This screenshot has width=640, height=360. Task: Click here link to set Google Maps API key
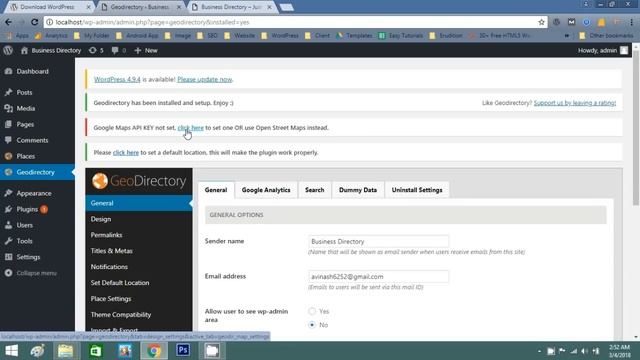point(191,128)
